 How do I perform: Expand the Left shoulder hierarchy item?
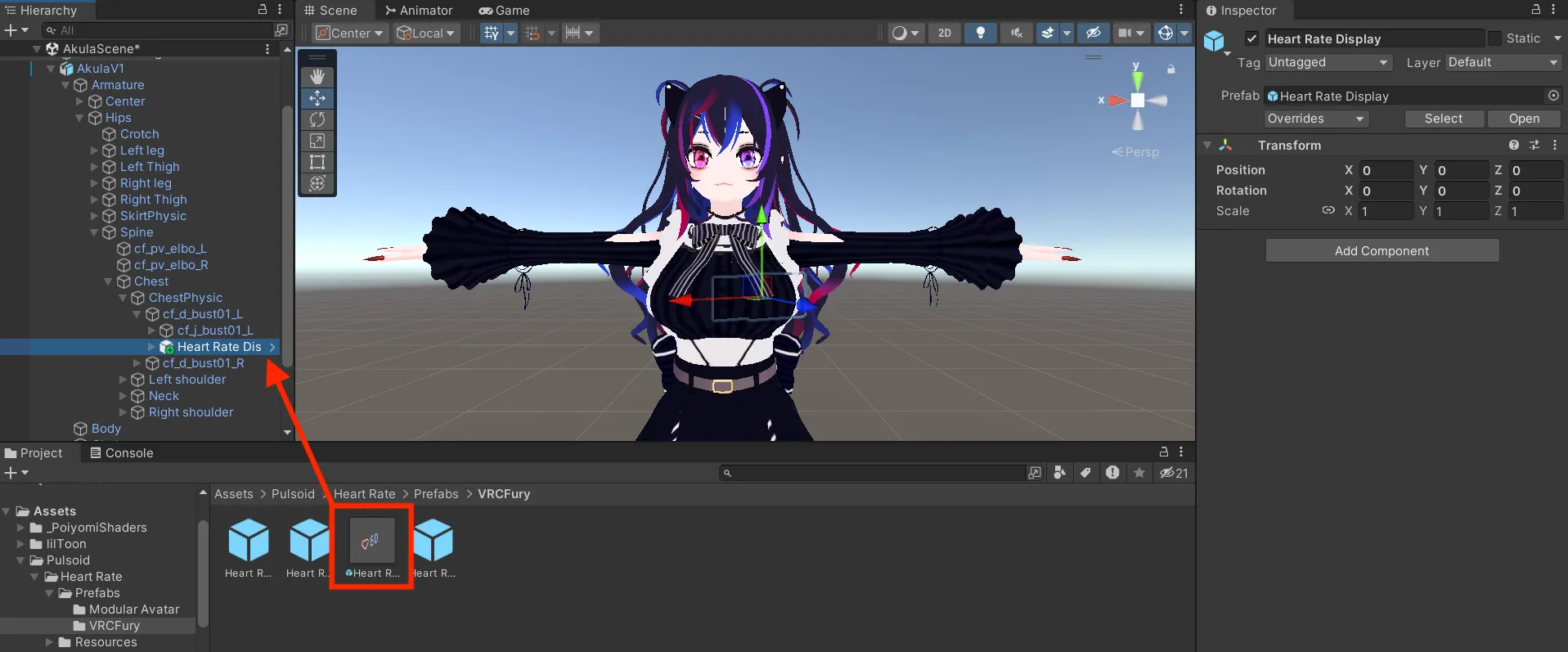(x=123, y=380)
